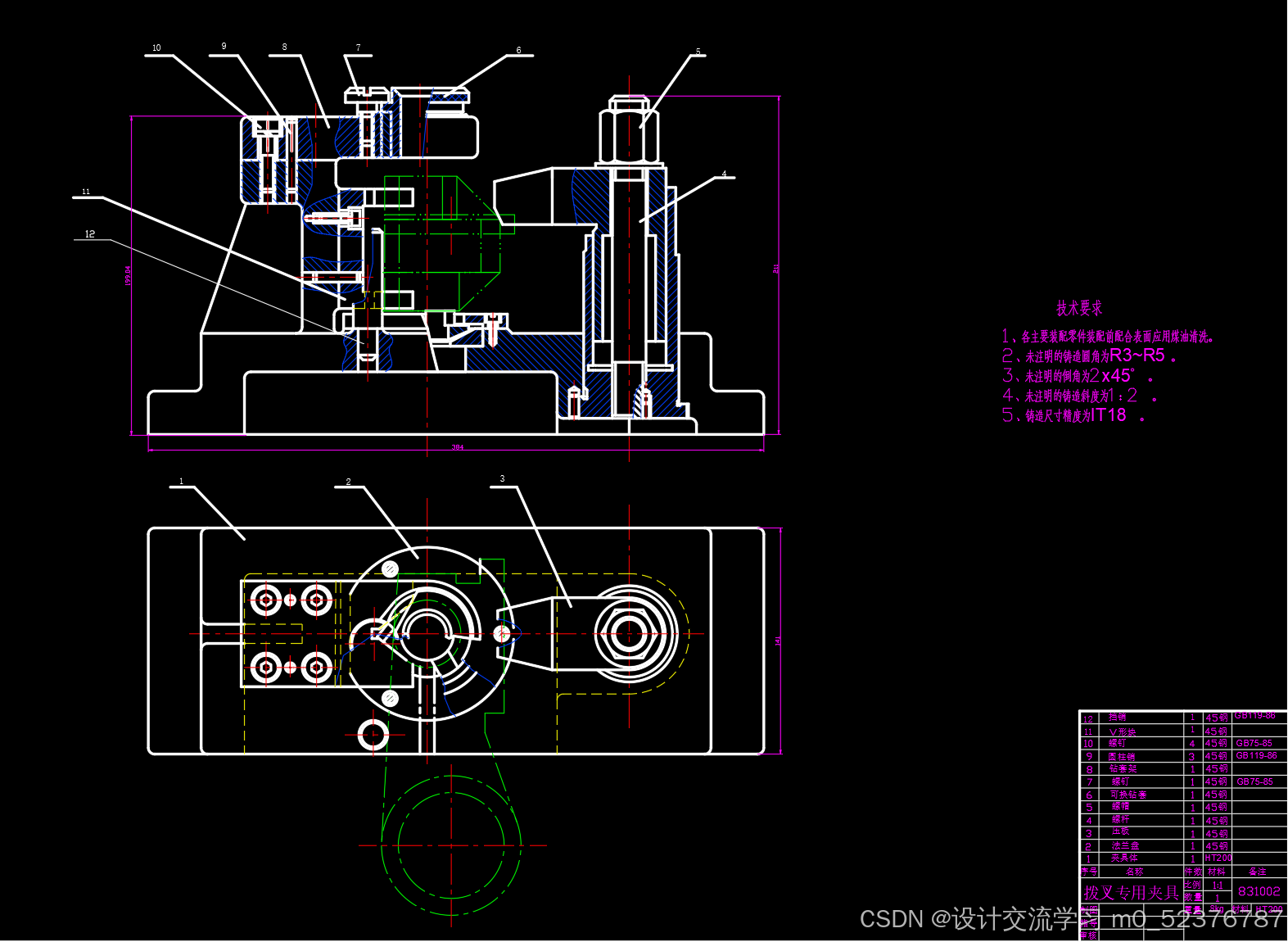Screen dimensions: 1288x942
Task: Click GB119-86 remark in the 圆柱销 row
Action: point(1257,755)
